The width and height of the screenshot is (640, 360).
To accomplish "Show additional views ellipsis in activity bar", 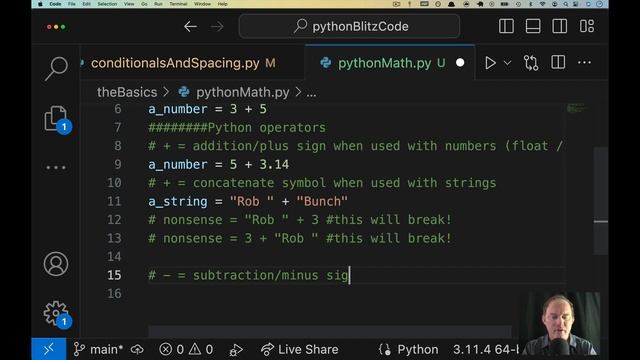I will point(56,167).
